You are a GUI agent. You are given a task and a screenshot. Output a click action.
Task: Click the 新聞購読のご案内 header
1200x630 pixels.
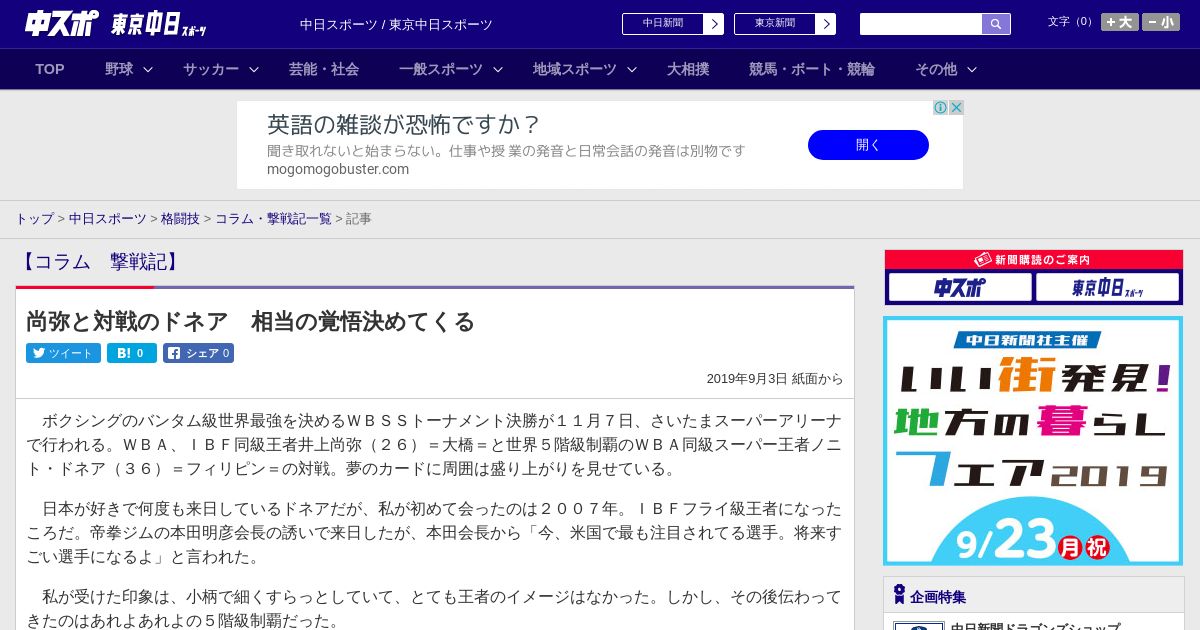(x=1033, y=260)
